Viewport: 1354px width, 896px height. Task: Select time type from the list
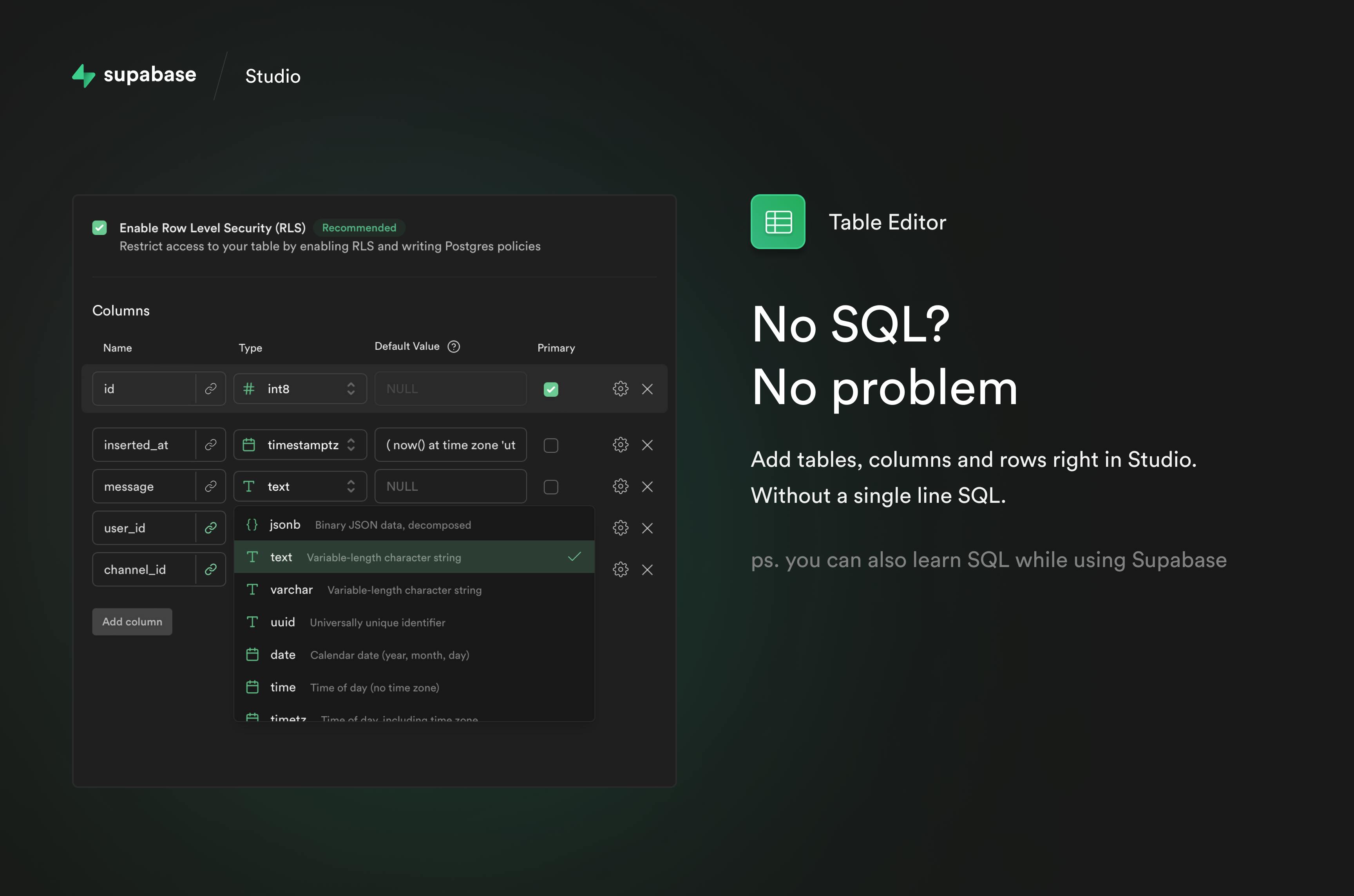click(x=415, y=687)
